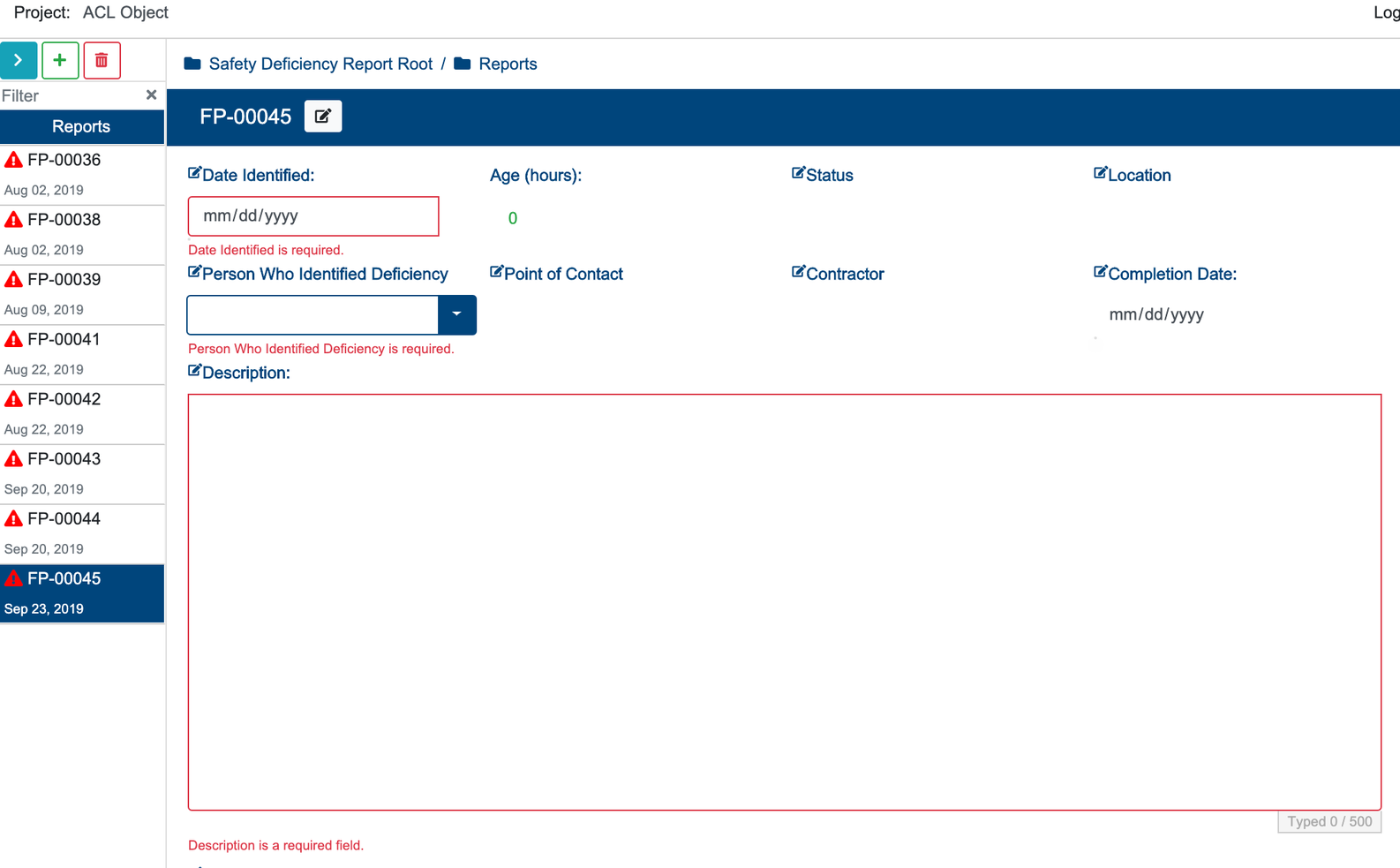Image resolution: width=1400 pixels, height=868 pixels.
Task: Click the 'Project: ACL Object' header text
Action: coord(91,12)
